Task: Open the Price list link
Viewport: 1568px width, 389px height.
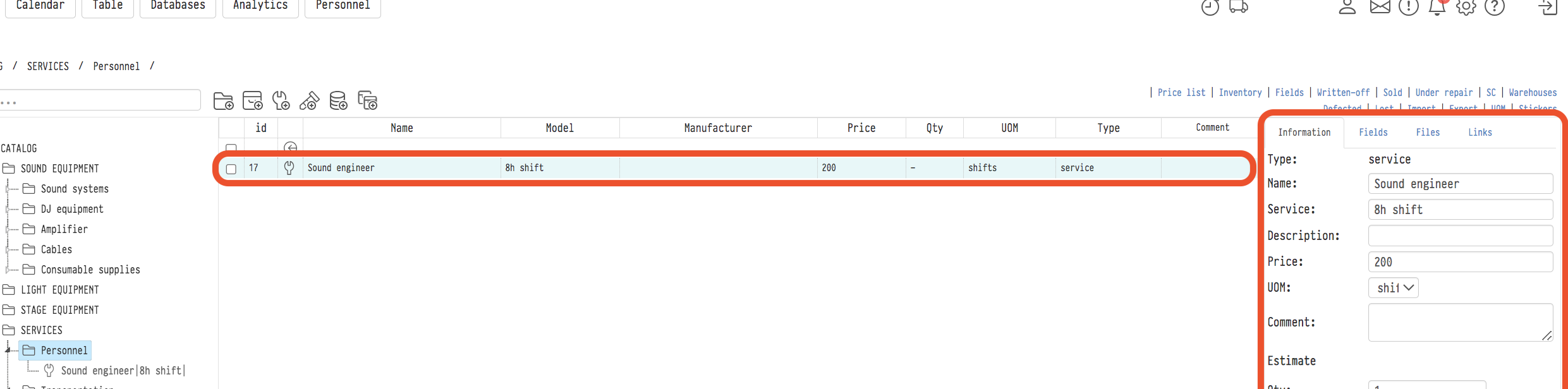Action: [1181, 92]
